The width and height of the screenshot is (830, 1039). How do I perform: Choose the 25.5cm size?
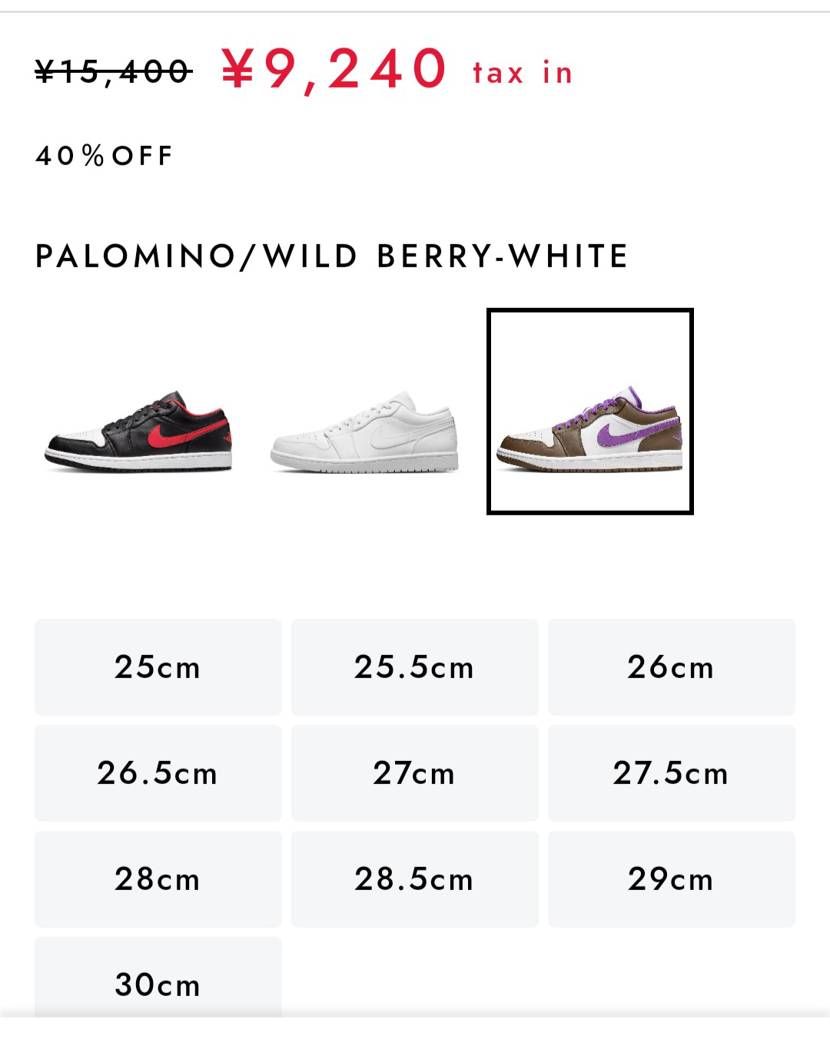(x=415, y=667)
